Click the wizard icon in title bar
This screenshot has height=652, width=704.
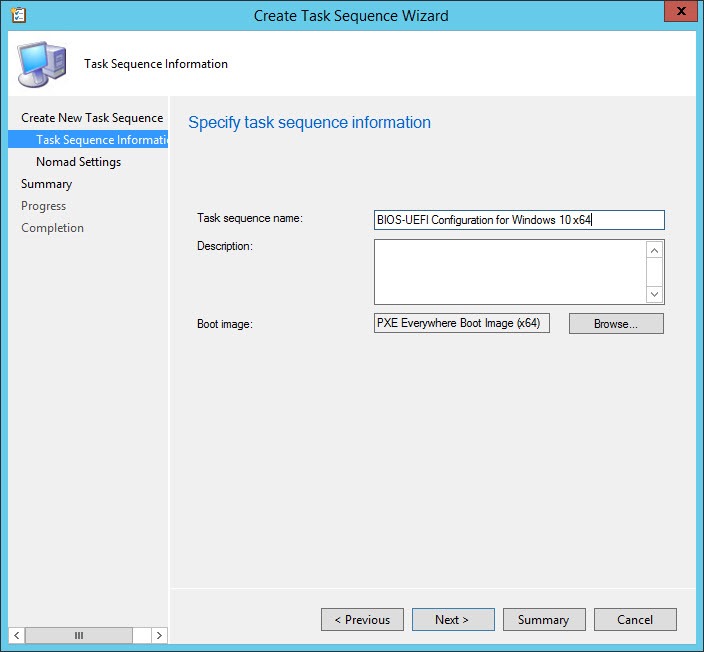coord(17,15)
